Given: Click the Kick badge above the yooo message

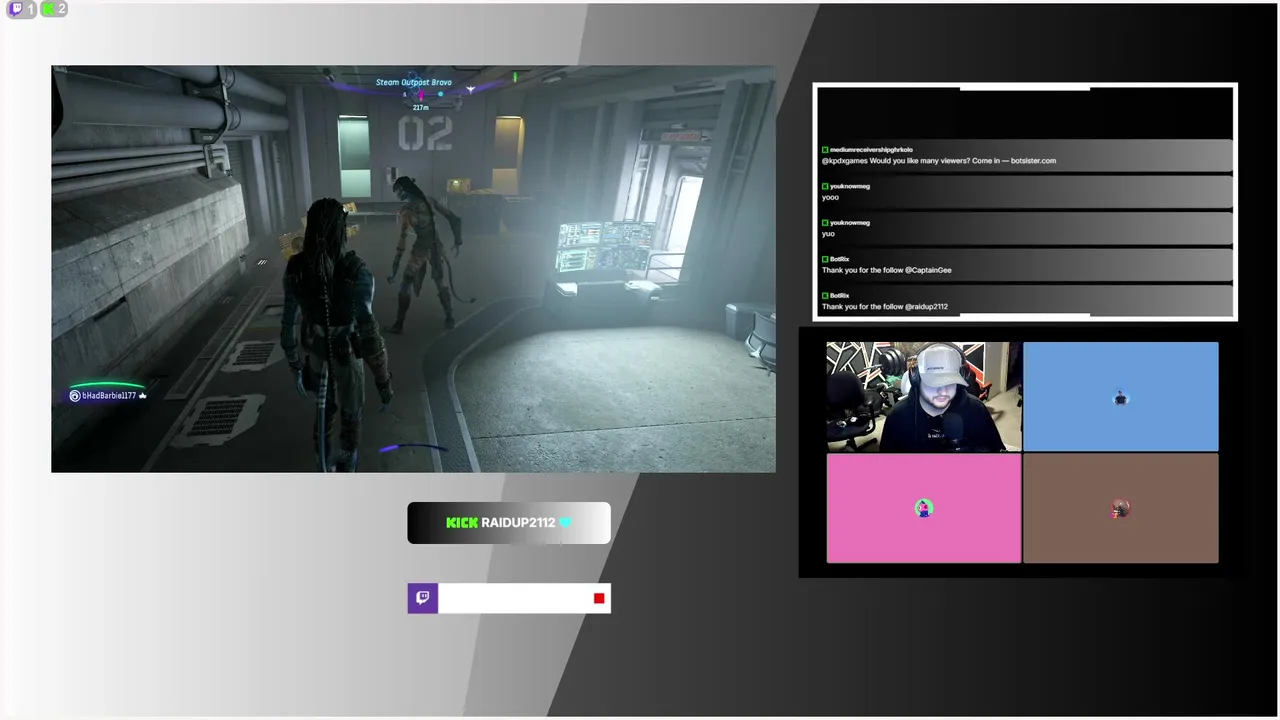Looking at the screenshot, I should click(x=825, y=186).
